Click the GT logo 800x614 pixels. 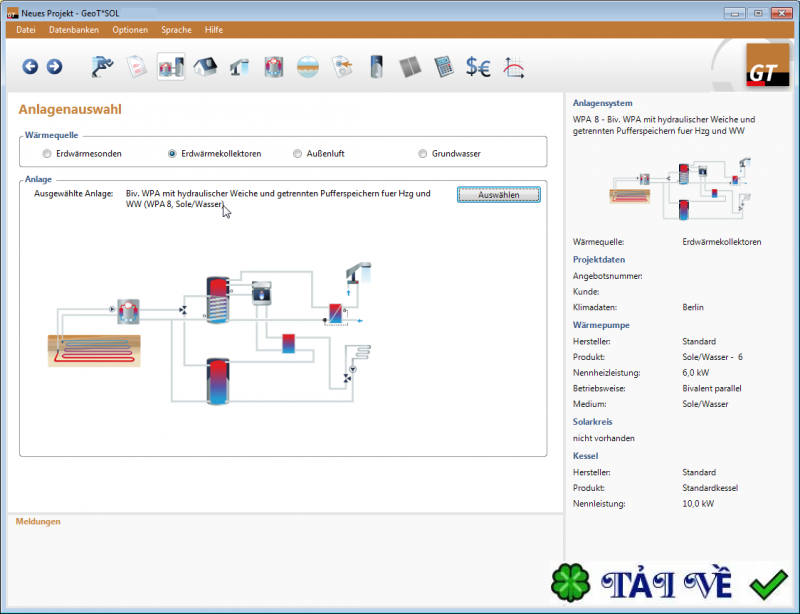click(x=768, y=65)
